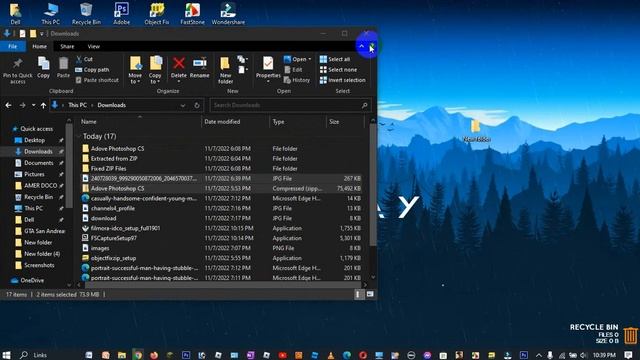The image size is (640, 360).
Task: Select New folder on desktop
Action: 476,131
